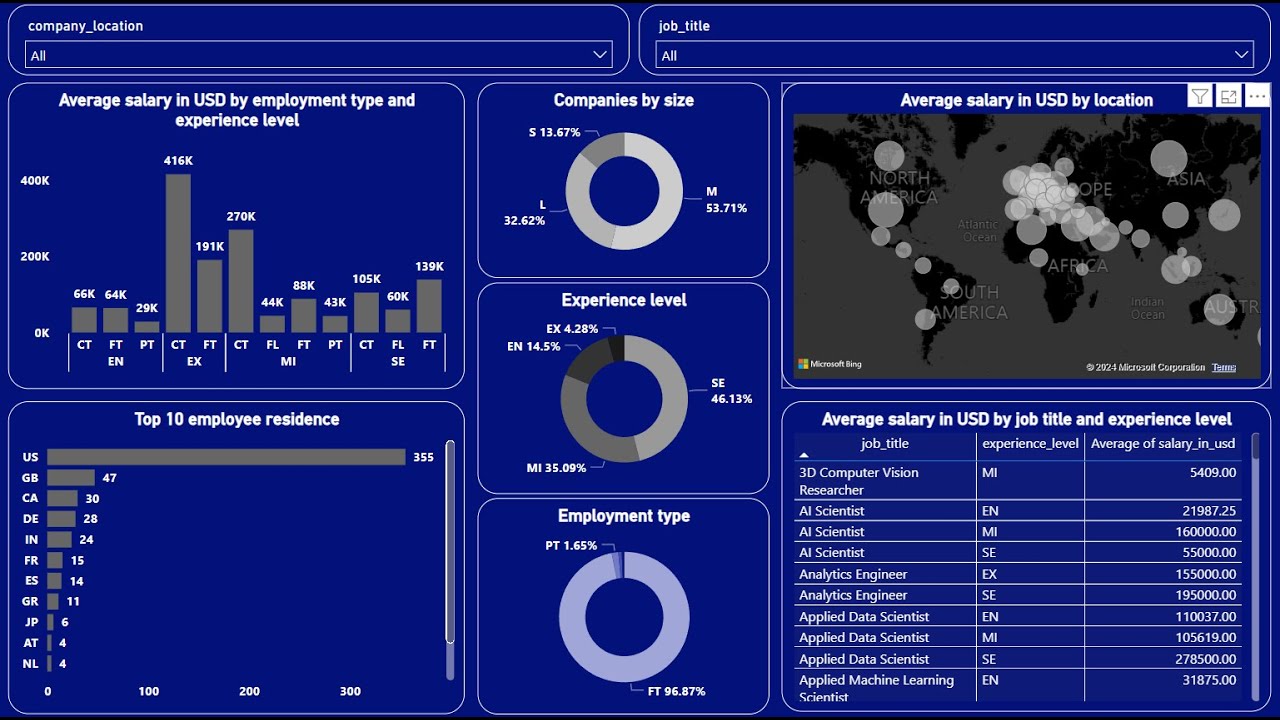Image resolution: width=1280 pixels, height=720 pixels.
Task: Select the '3D Computer Vision Researcher' cell
Action: (885, 481)
